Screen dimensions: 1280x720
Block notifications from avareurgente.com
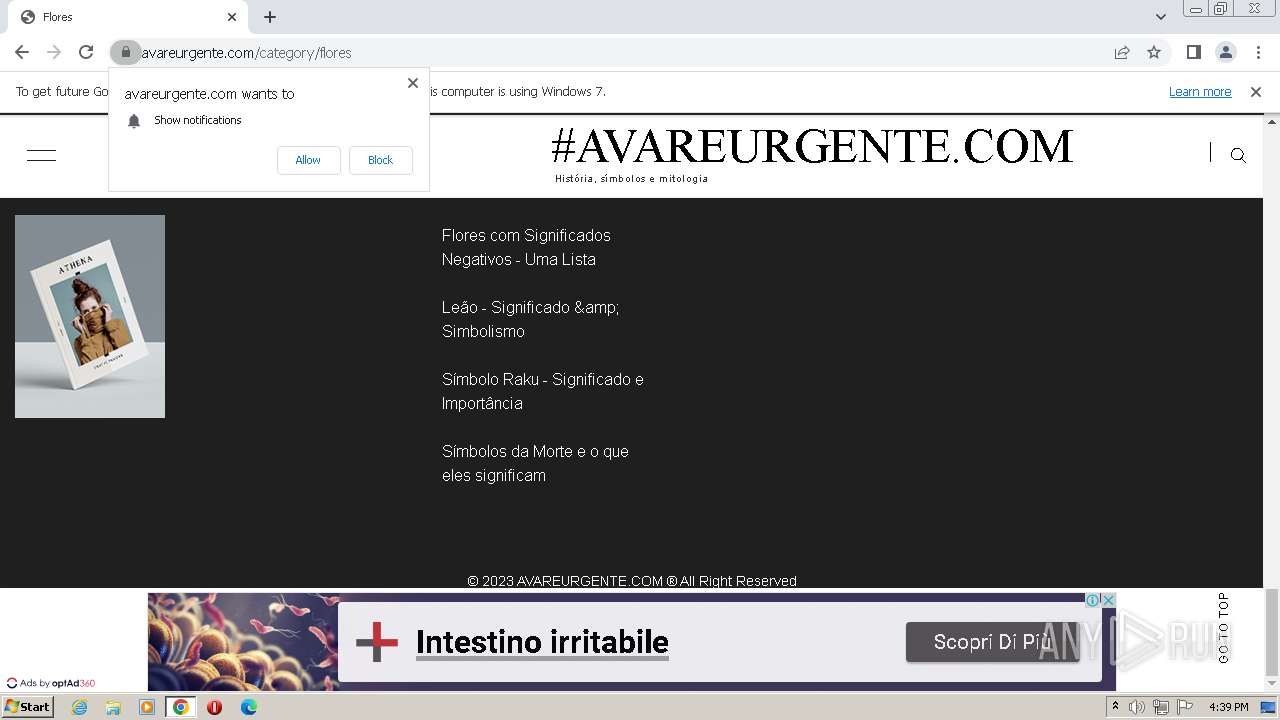[380, 160]
